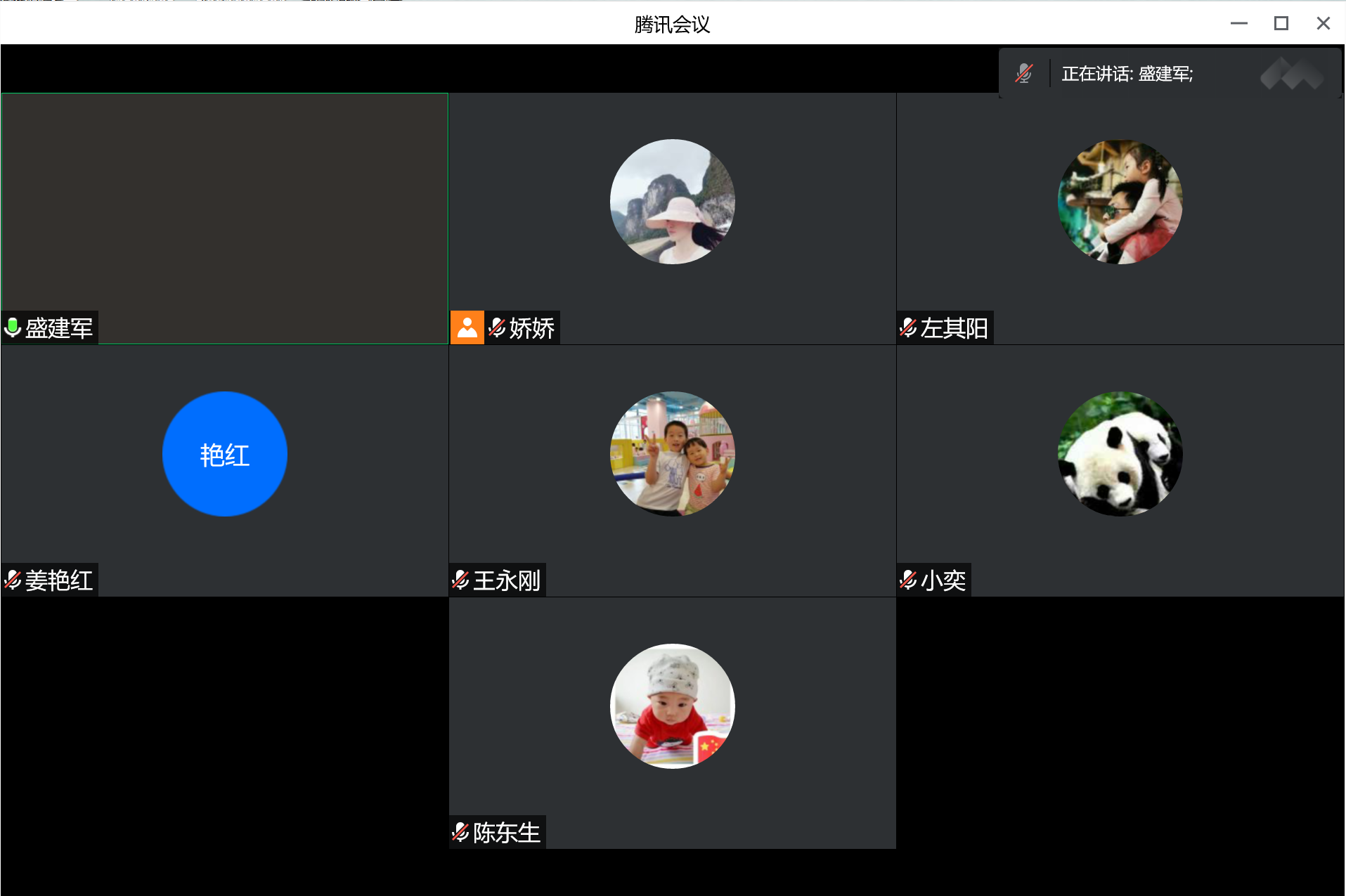The width and height of the screenshot is (1346, 896).
Task: Click the muted microphone icon for 左其阳
Action: pyautogui.click(x=908, y=327)
